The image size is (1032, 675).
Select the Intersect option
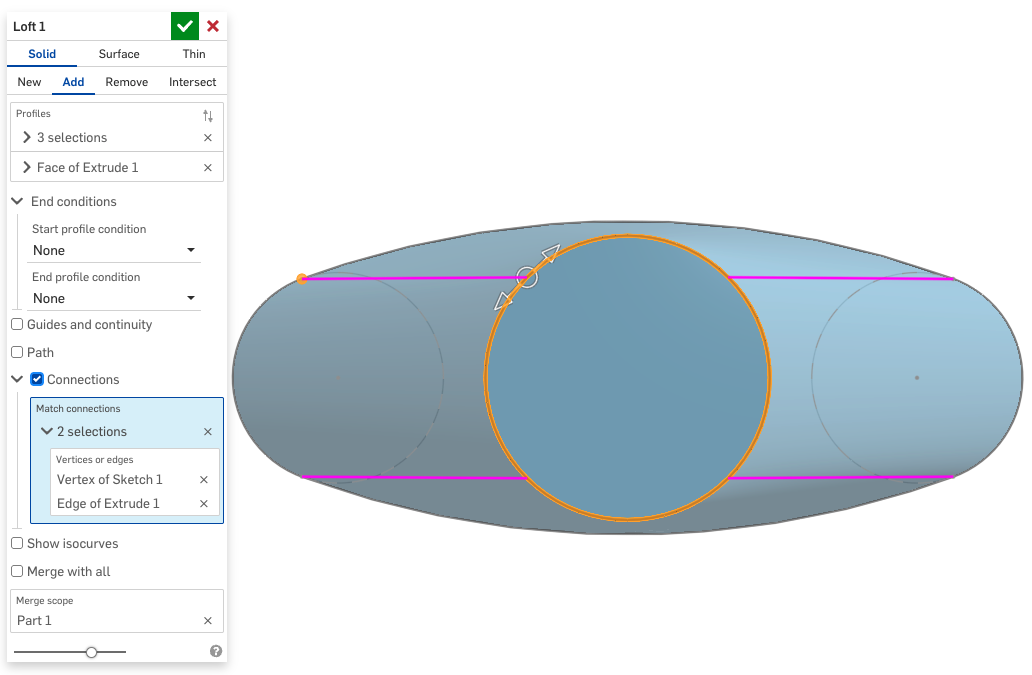click(192, 82)
